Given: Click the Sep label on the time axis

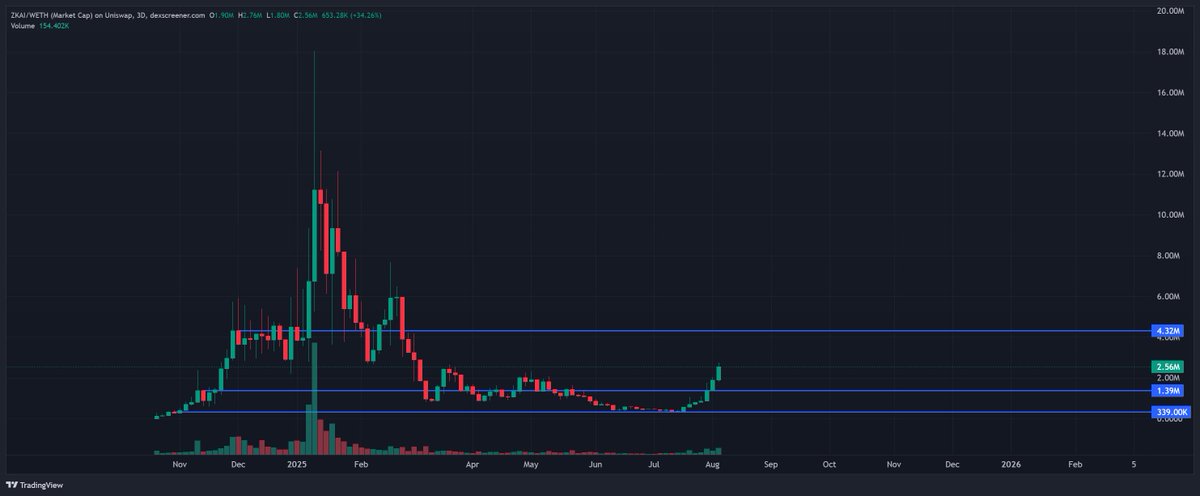Looking at the screenshot, I should [x=771, y=465].
